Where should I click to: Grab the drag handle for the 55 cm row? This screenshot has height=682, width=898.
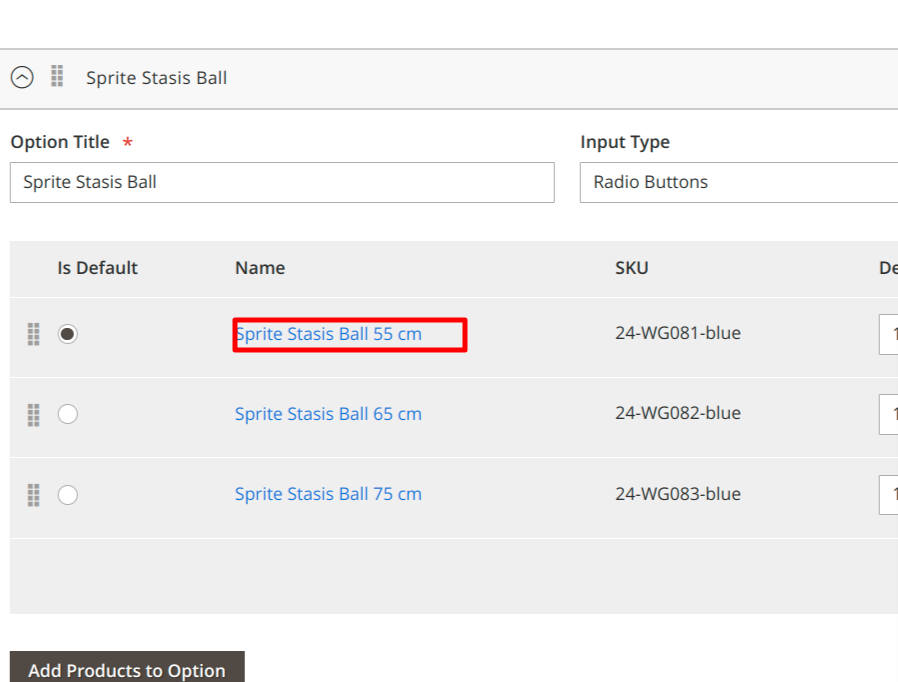[33, 333]
